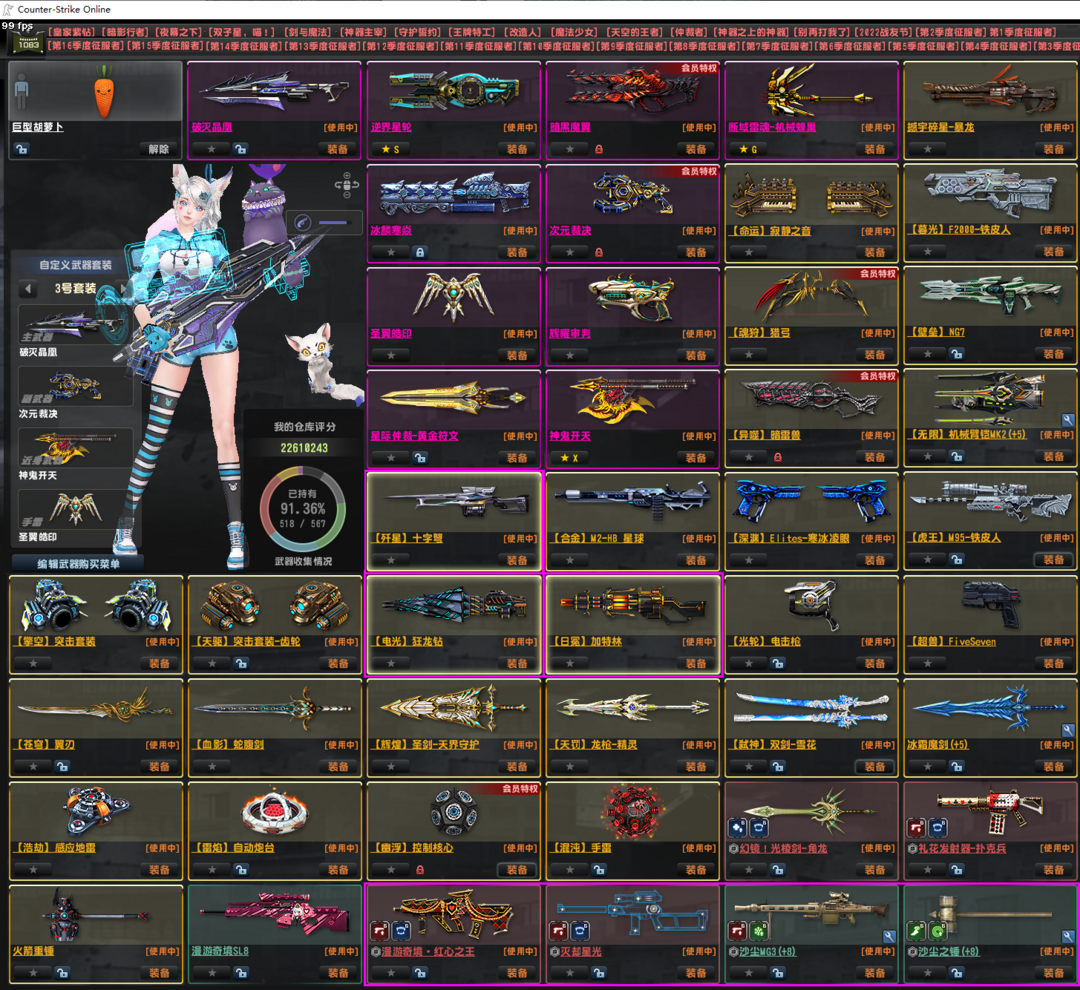This screenshot has width=1080, height=990.
Task: Click 装备 on the 【合金】M2-HB 星球 card
Action: tap(696, 560)
